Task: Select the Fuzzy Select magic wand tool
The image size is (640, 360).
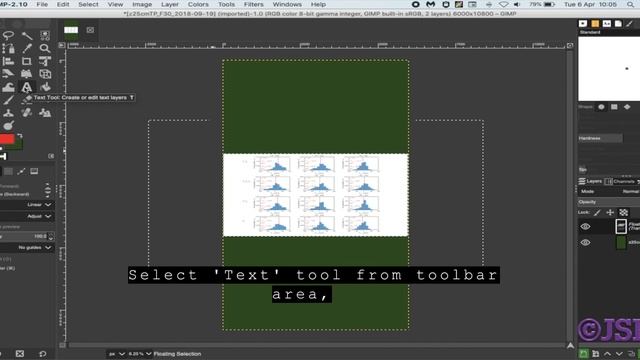Action: tap(27, 36)
